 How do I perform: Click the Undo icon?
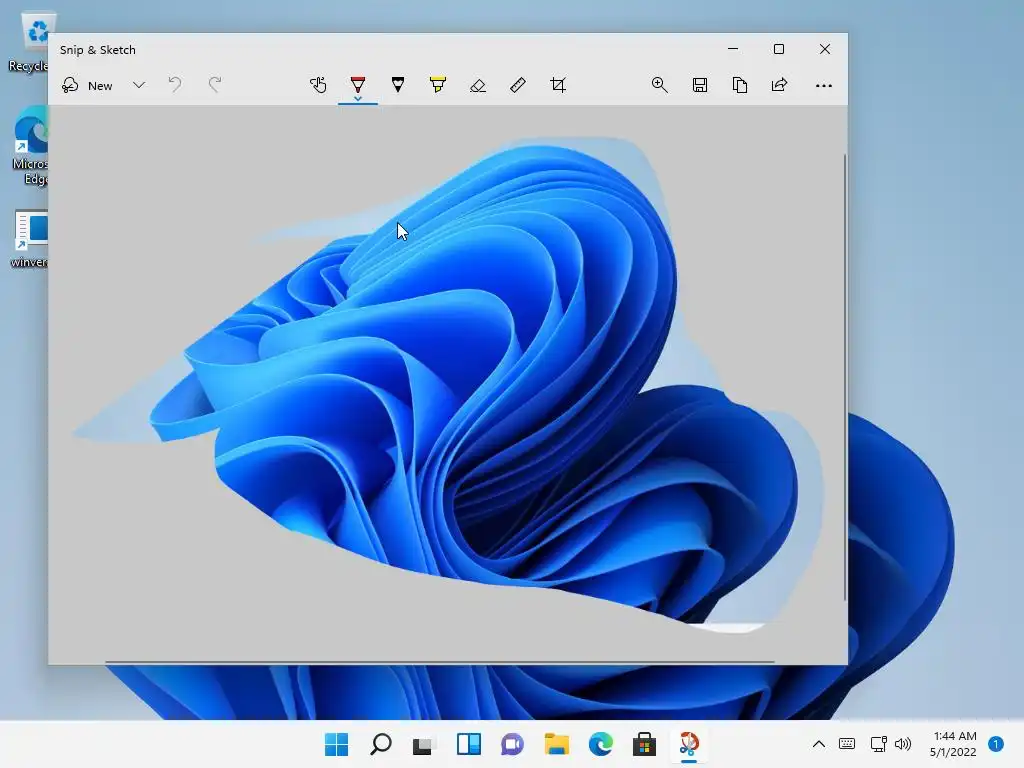pyautogui.click(x=174, y=85)
